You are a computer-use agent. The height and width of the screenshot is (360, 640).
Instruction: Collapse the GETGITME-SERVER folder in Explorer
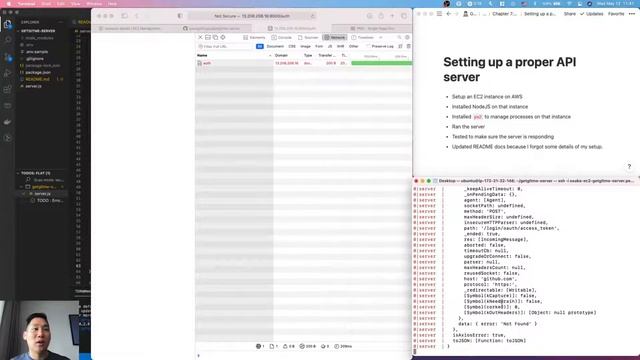[x=39, y=31]
